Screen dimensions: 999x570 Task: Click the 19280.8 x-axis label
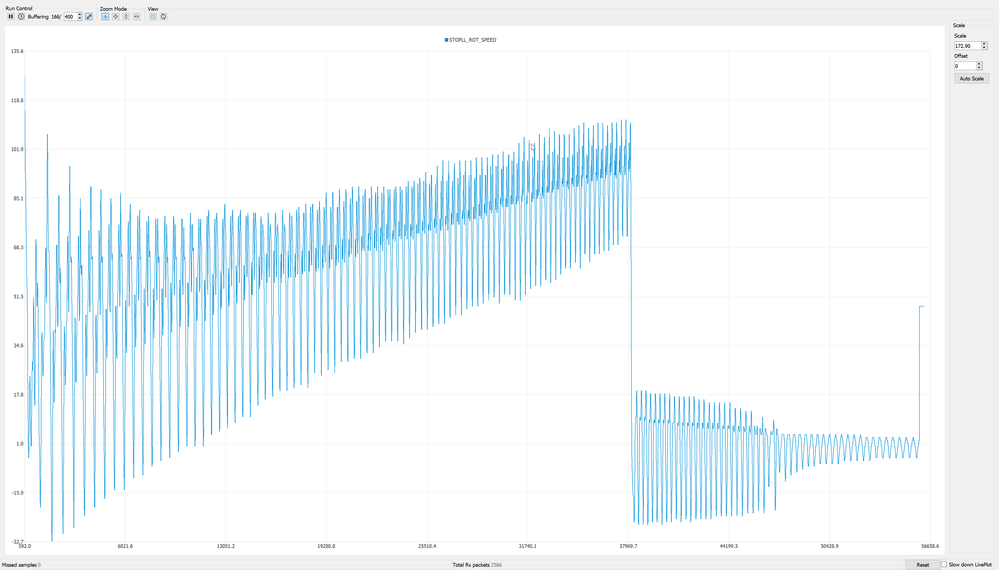click(326, 546)
